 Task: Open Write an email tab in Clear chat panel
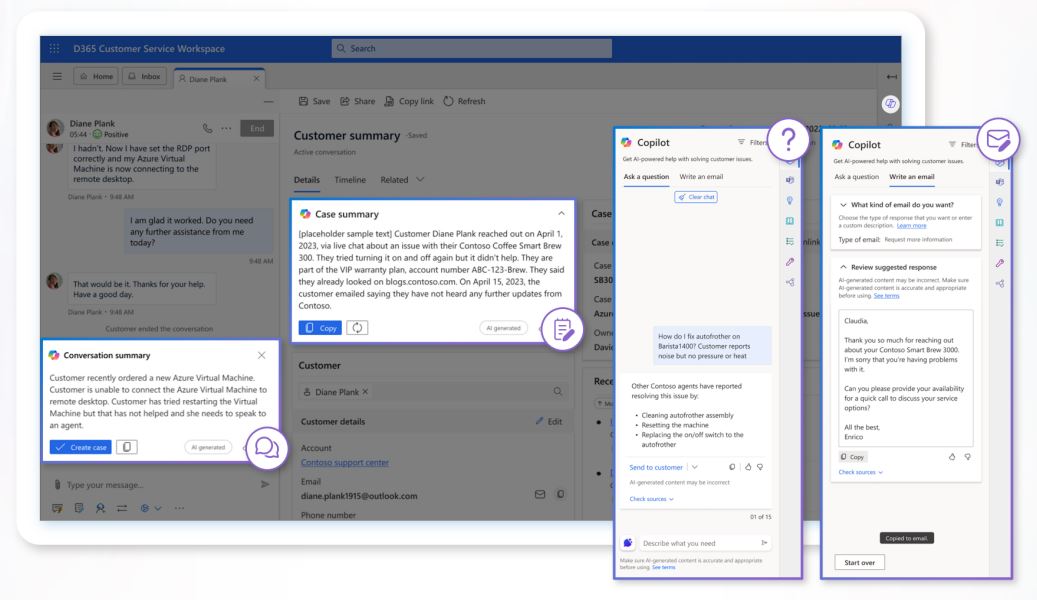[x=701, y=177]
